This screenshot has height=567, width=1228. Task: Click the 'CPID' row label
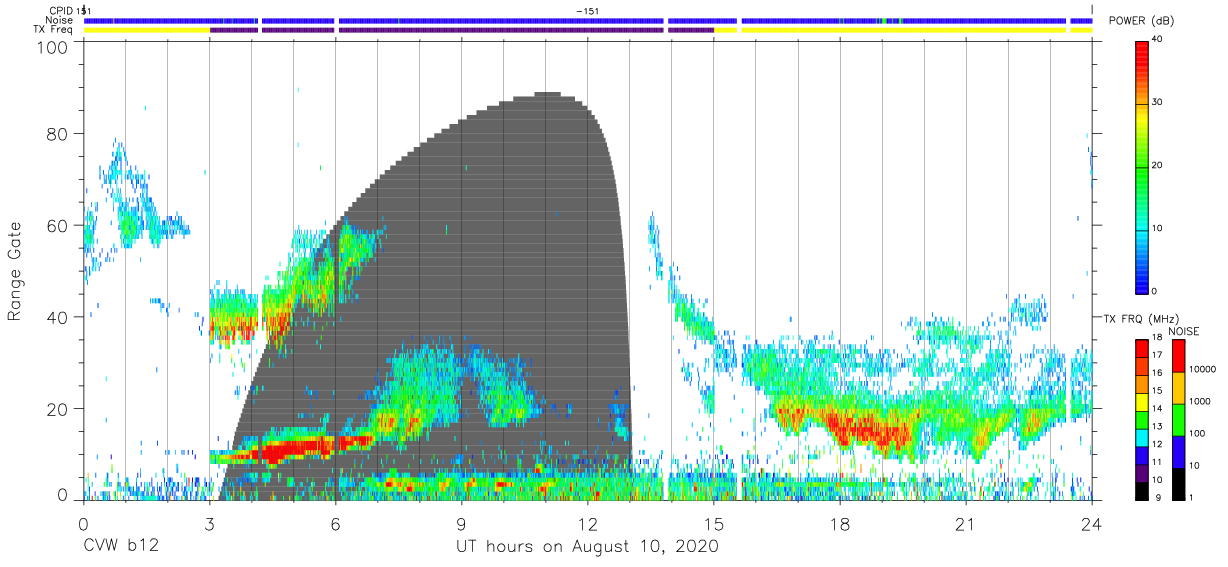point(61,10)
